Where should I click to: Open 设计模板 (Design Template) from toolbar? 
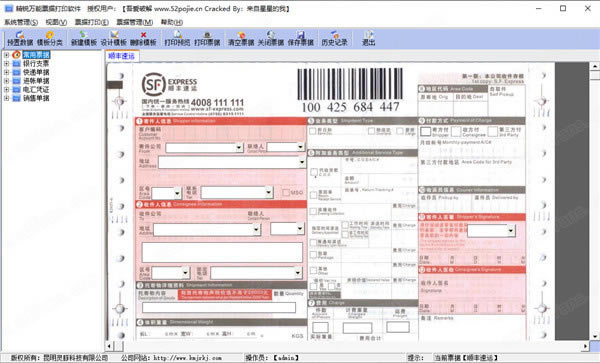tap(113, 39)
